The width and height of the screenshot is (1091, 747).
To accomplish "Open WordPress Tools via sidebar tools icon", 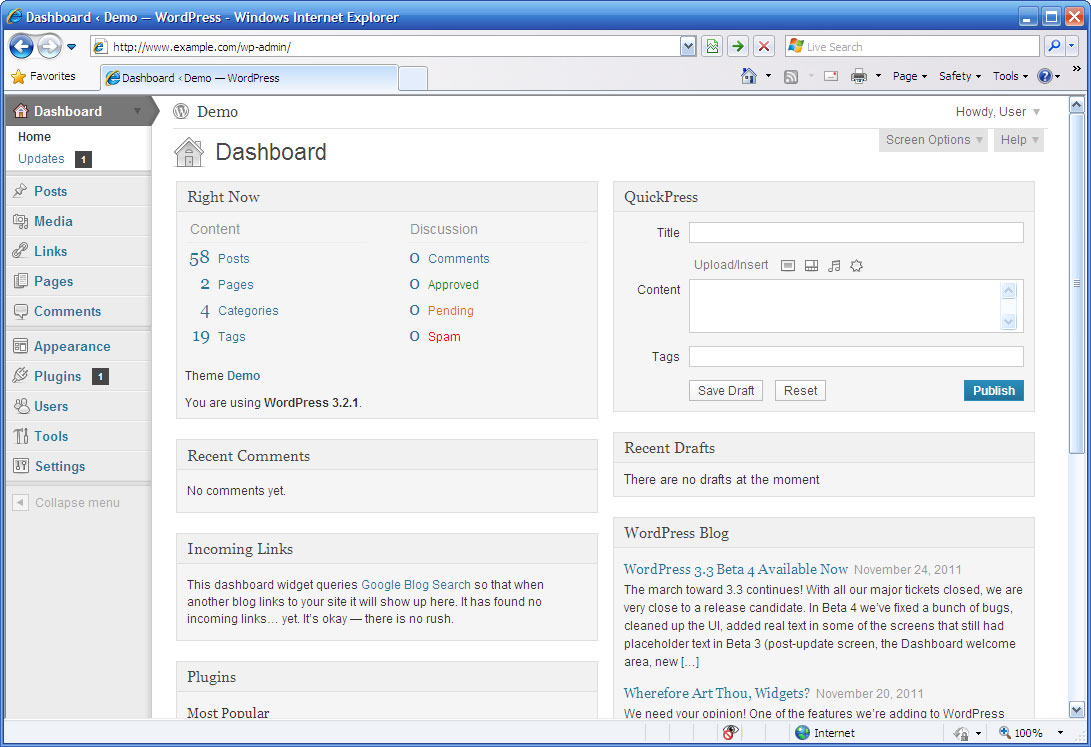I will click(20, 436).
